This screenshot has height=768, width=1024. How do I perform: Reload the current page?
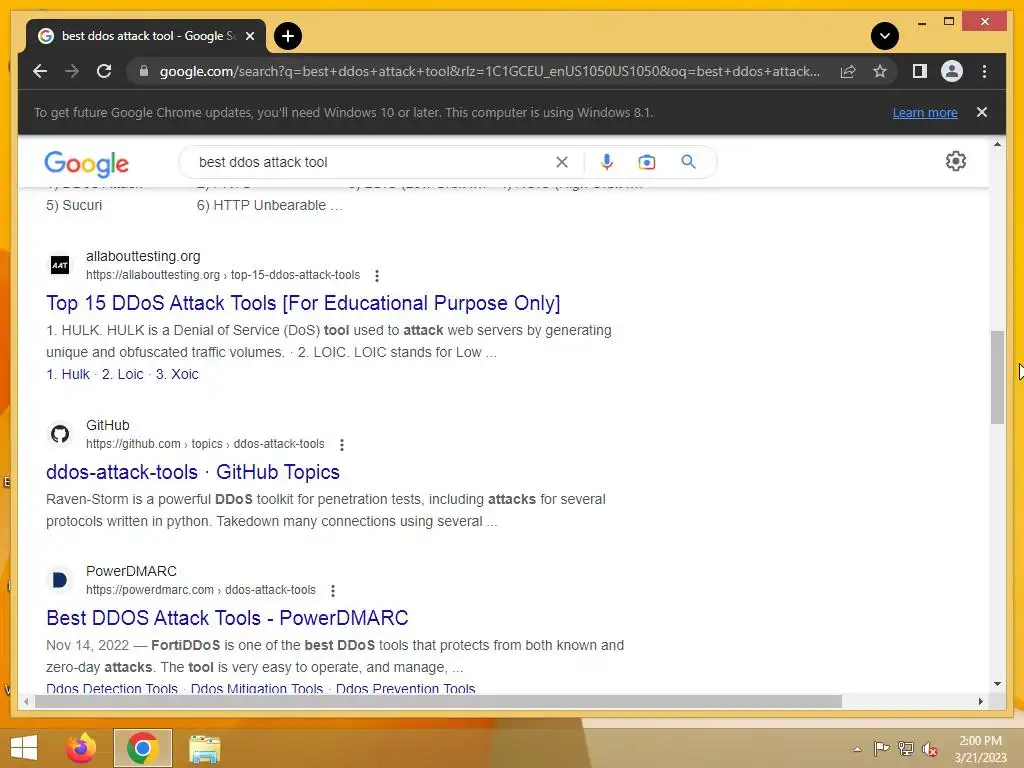[x=104, y=71]
